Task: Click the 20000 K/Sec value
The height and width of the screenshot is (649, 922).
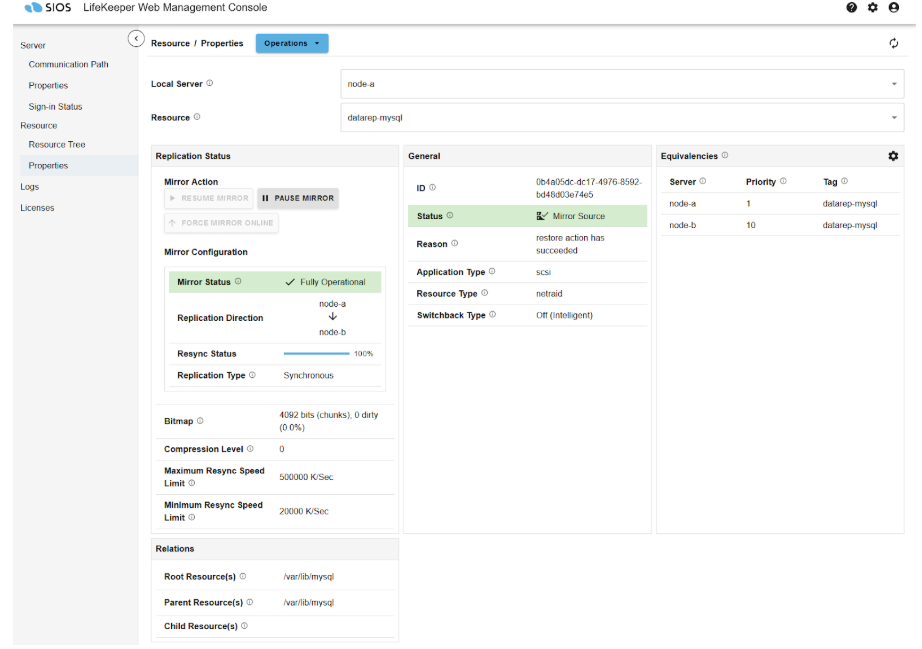Action: pos(304,511)
